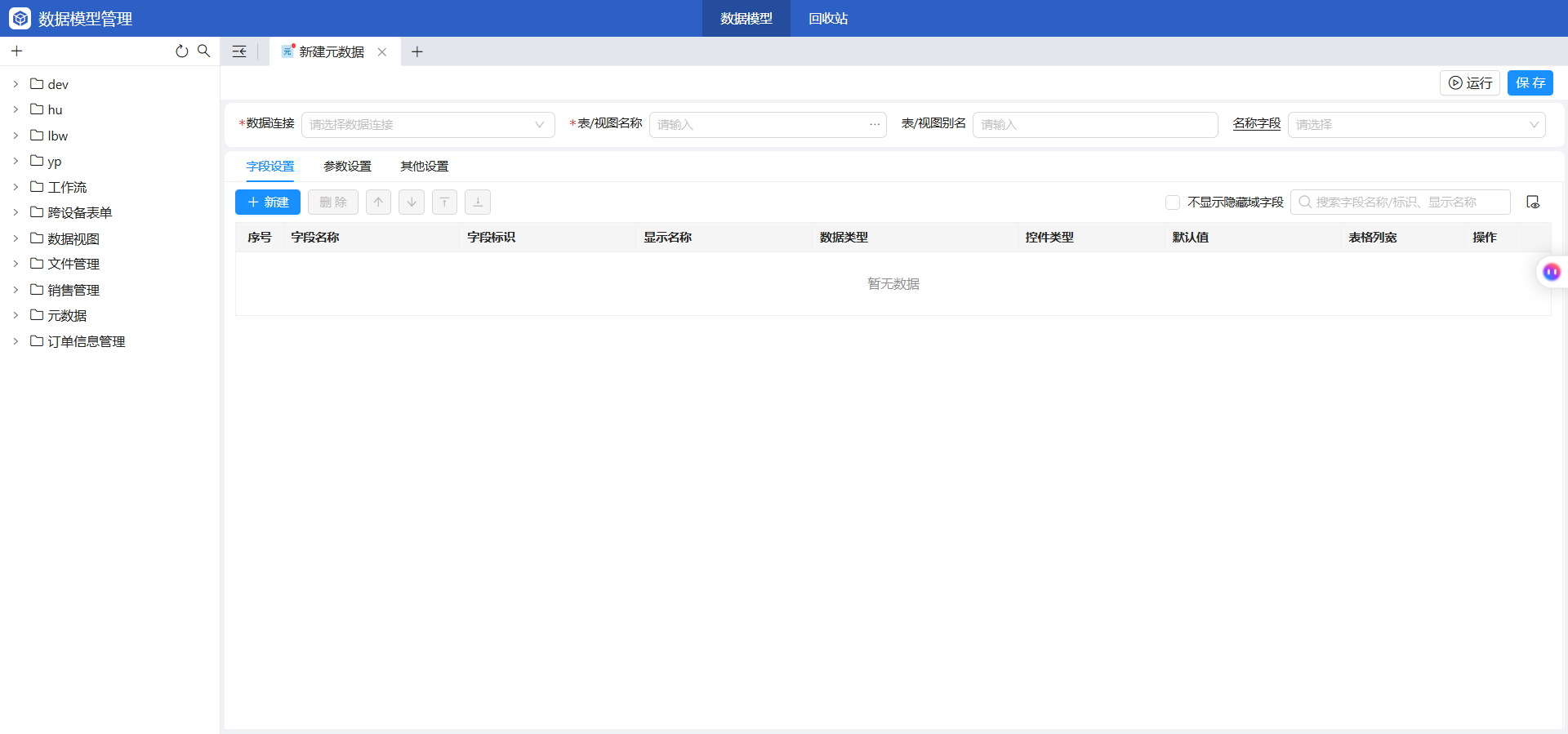Open the 参数设置 tab

[347, 166]
